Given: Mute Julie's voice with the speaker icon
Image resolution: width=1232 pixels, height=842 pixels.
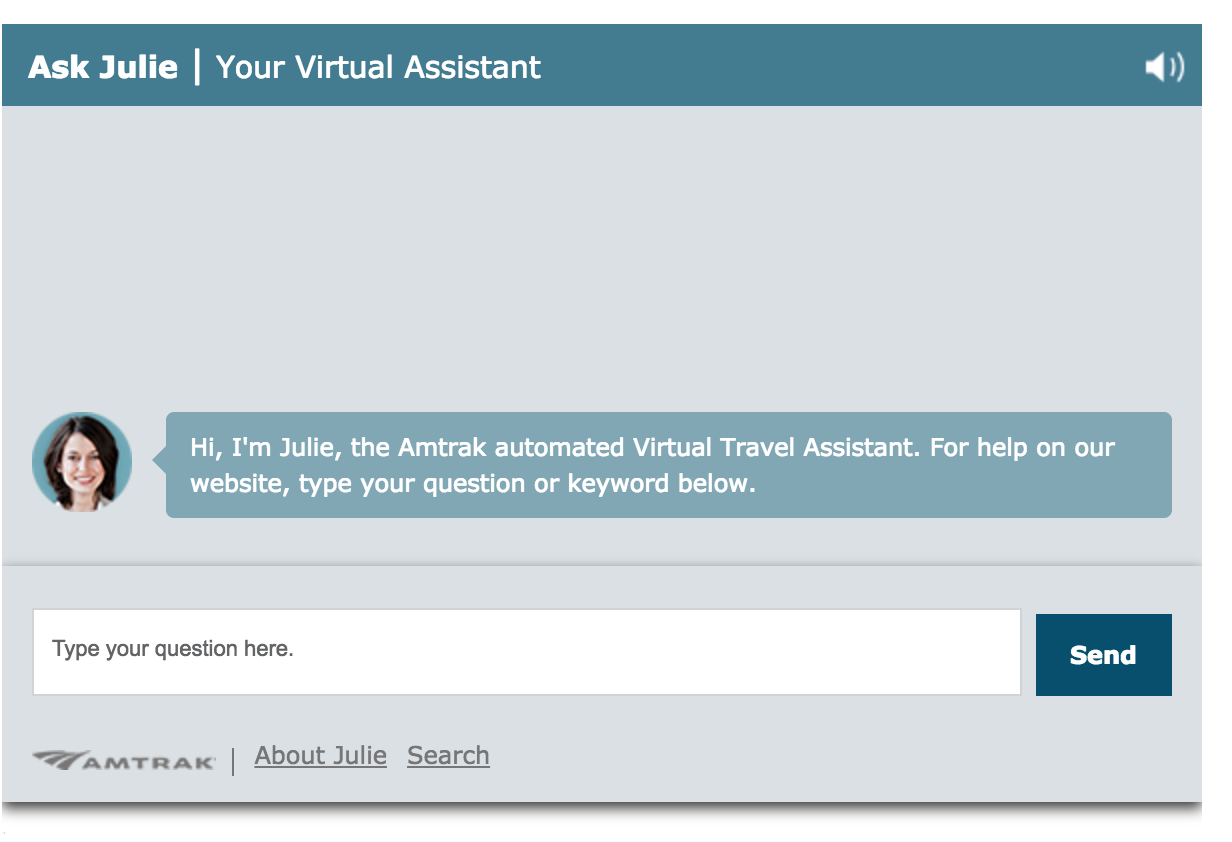Looking at the screenshot, I should (1164, 67).
